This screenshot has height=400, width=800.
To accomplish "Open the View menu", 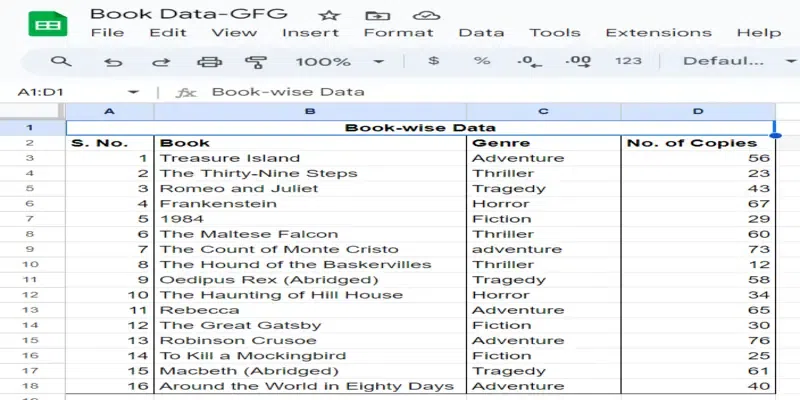I will 234,33.
